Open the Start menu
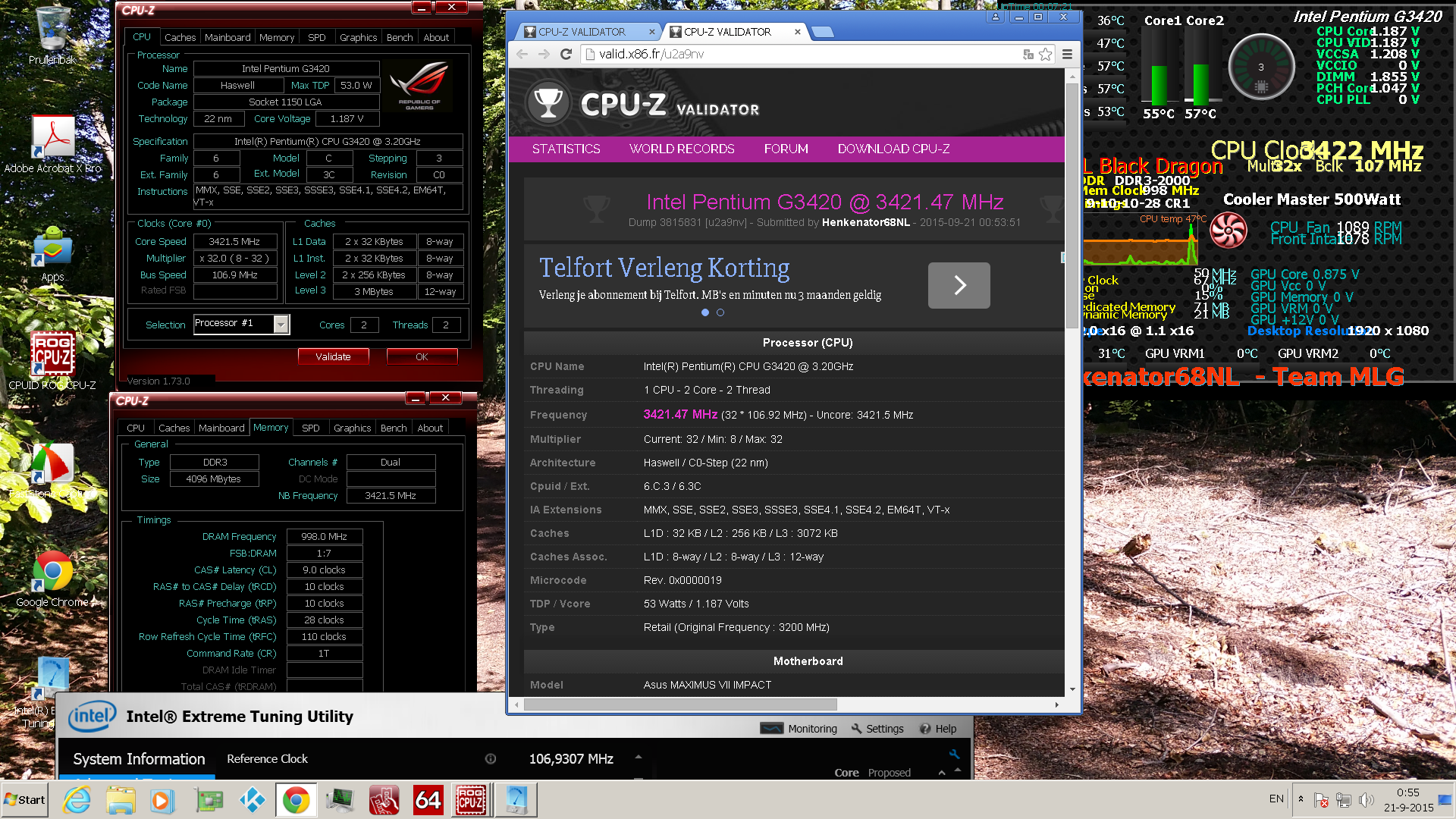1456x819 pixels. tap(24, 800)
